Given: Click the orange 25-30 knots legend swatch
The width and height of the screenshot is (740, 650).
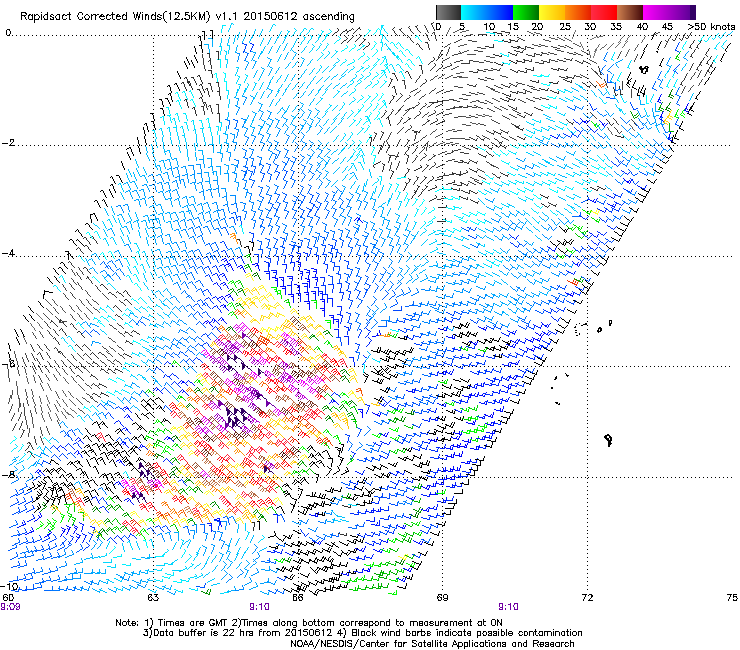Looking at the screenshot, I should 578,12.
